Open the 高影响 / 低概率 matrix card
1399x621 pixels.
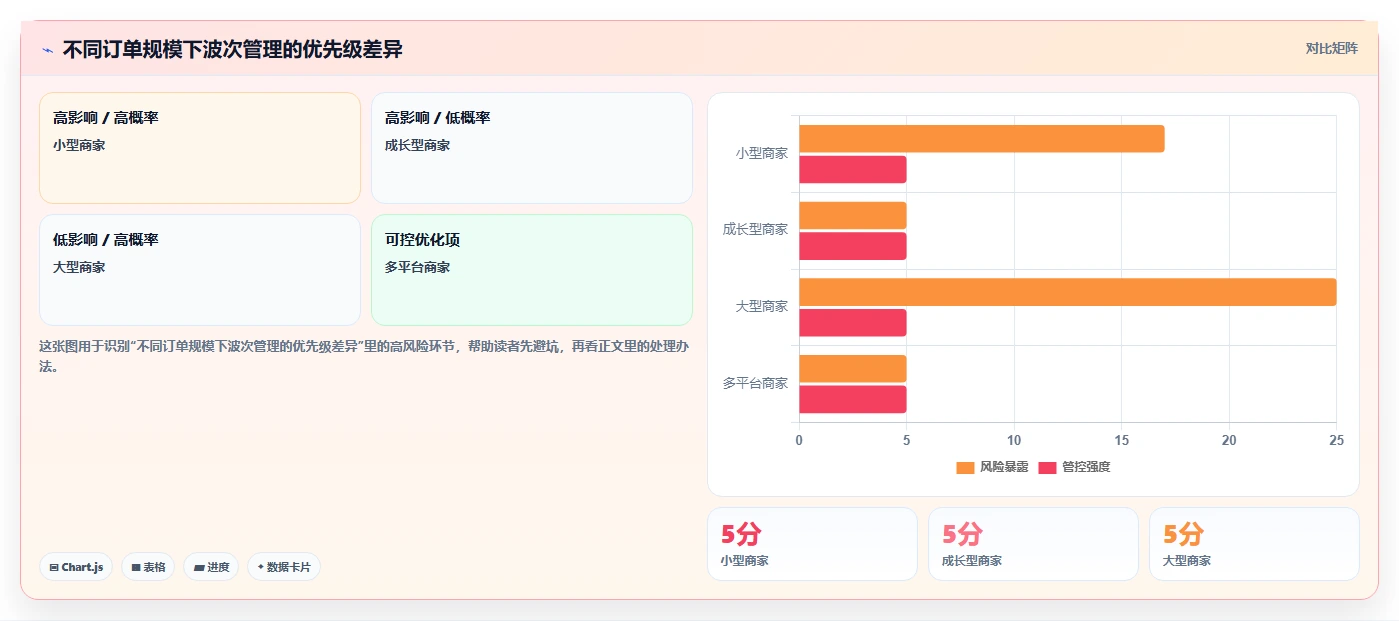(x=532, y=148)
